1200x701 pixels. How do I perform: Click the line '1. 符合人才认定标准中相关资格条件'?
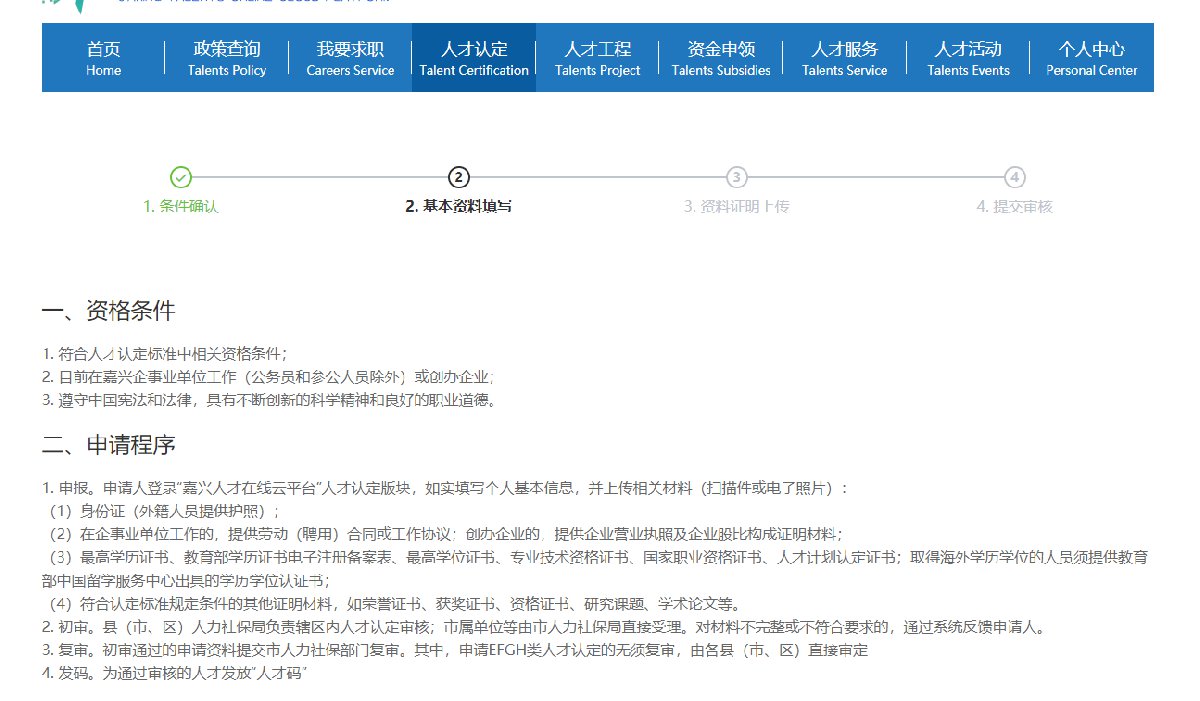(165, 353)
